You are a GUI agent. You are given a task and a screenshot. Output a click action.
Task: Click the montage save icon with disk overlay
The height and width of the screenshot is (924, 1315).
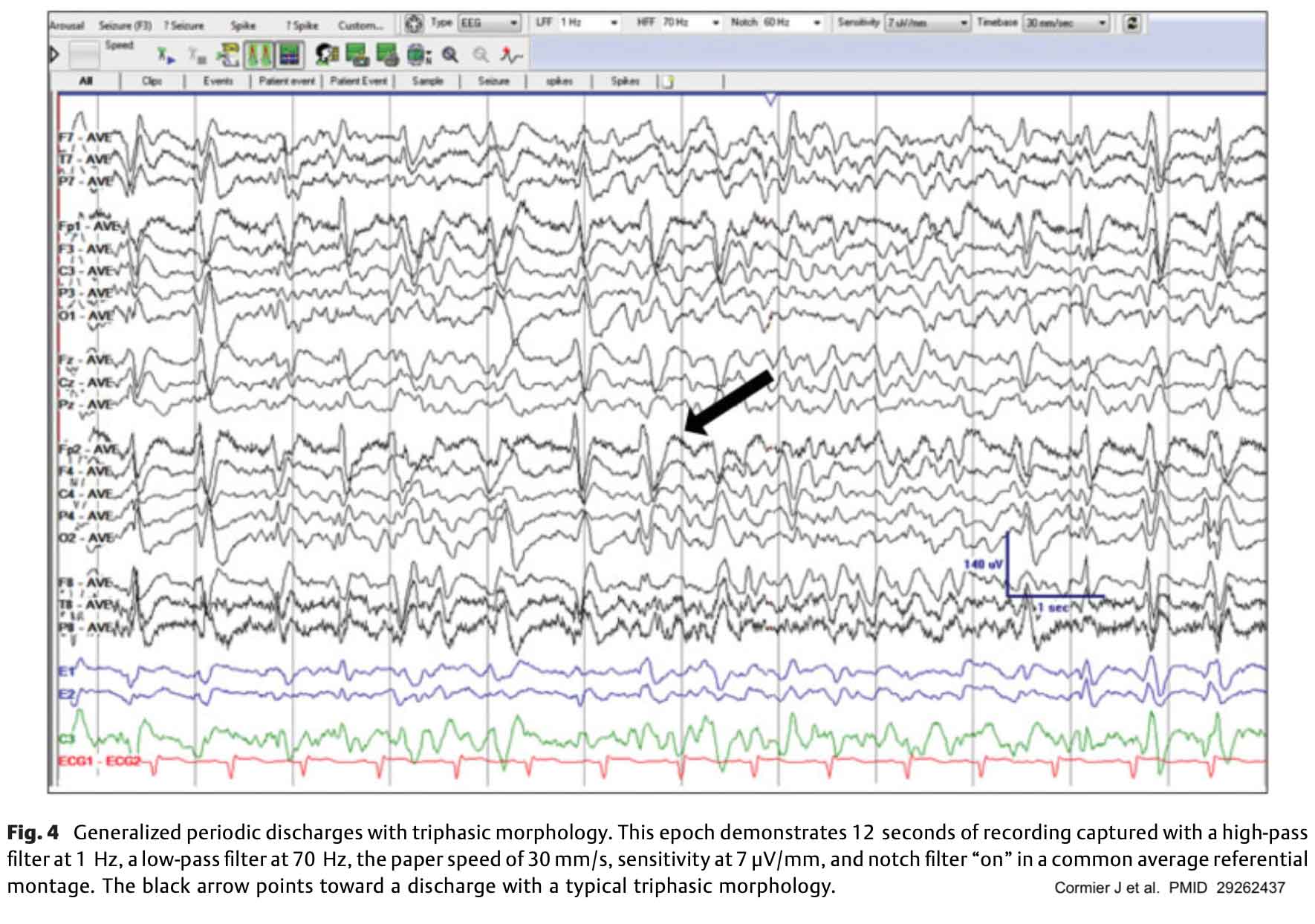pyautogui.click(x=355, y=54)
